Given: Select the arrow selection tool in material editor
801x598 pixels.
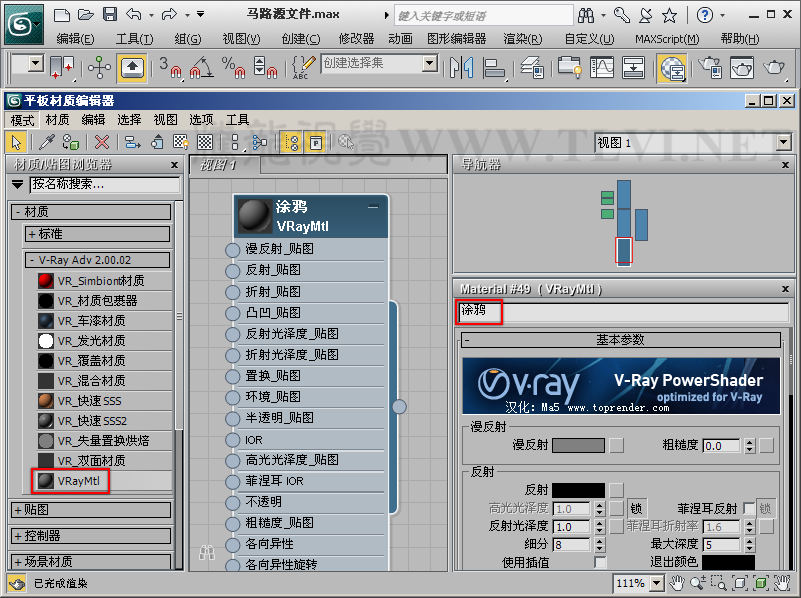Looking at the screenshot, I should [x=16, y=142].
